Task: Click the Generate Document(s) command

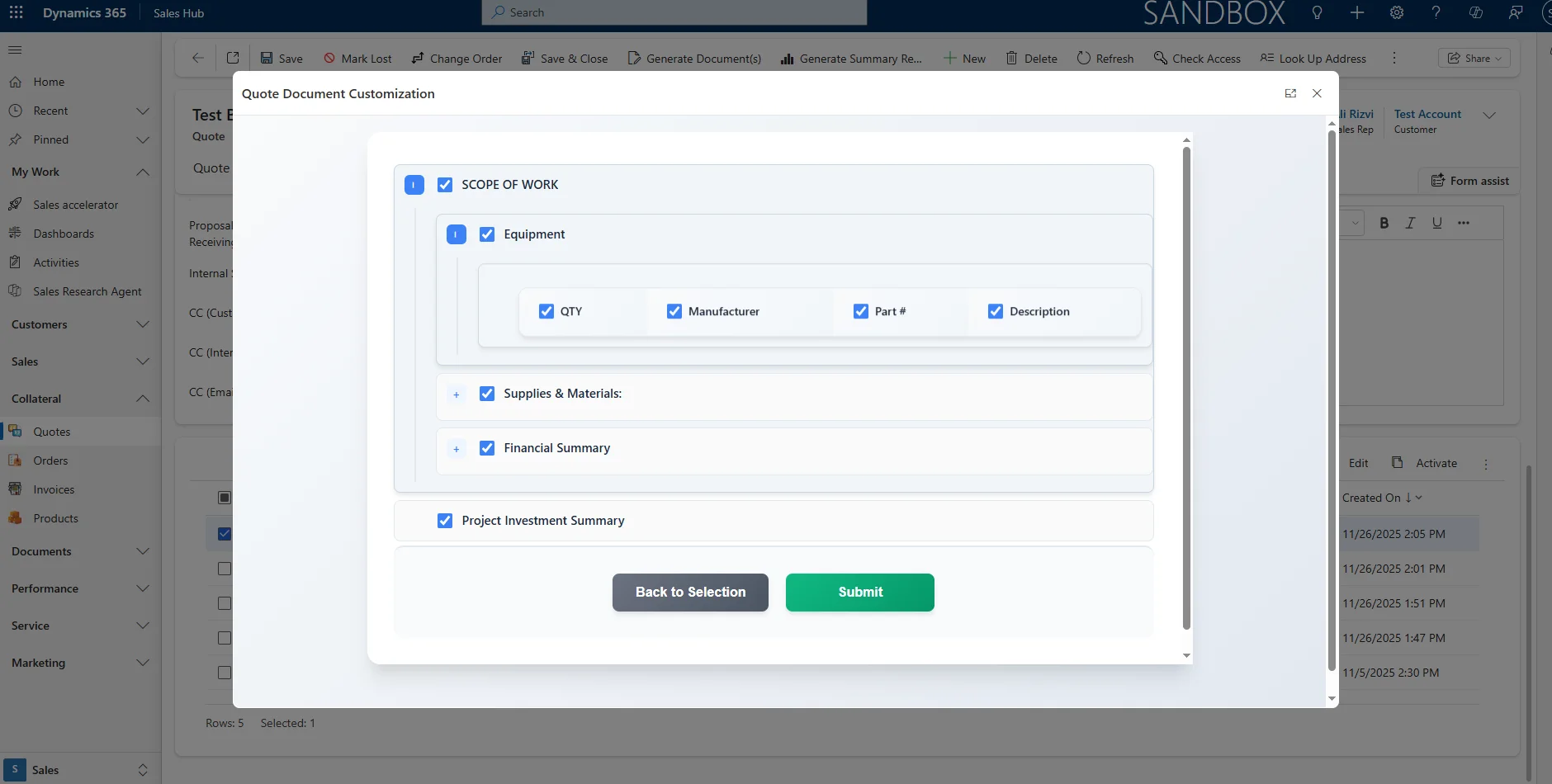Action: (693, 59)
